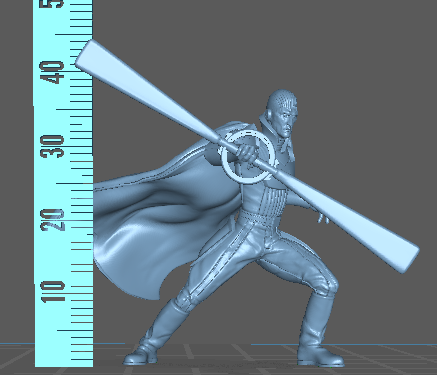This screenshot has height=375, width=437.
Task: Click the ruler label "40"
Action: point(52,72)
